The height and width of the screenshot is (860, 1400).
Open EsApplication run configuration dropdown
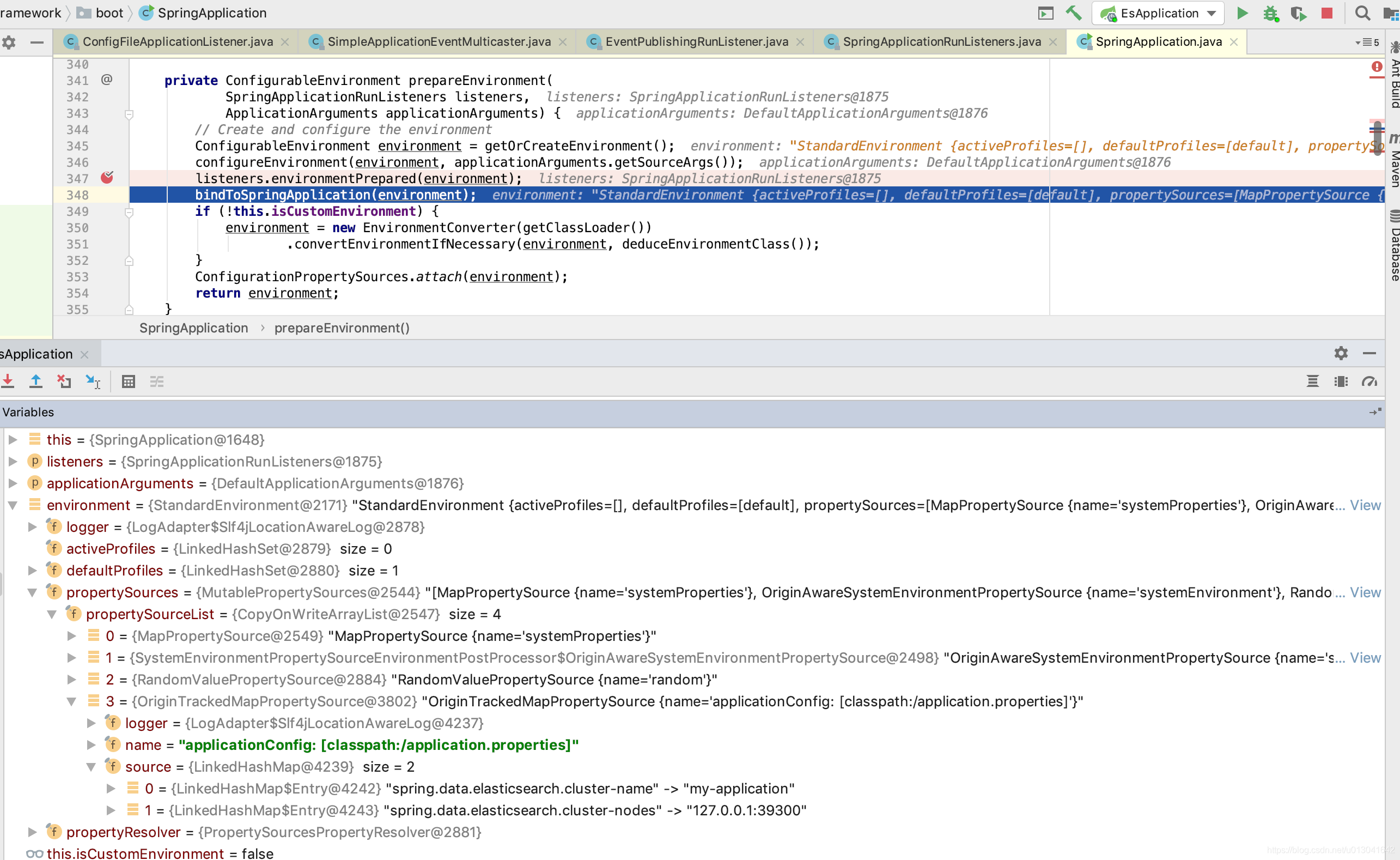pyautogui.click(x=1159, y=13)
